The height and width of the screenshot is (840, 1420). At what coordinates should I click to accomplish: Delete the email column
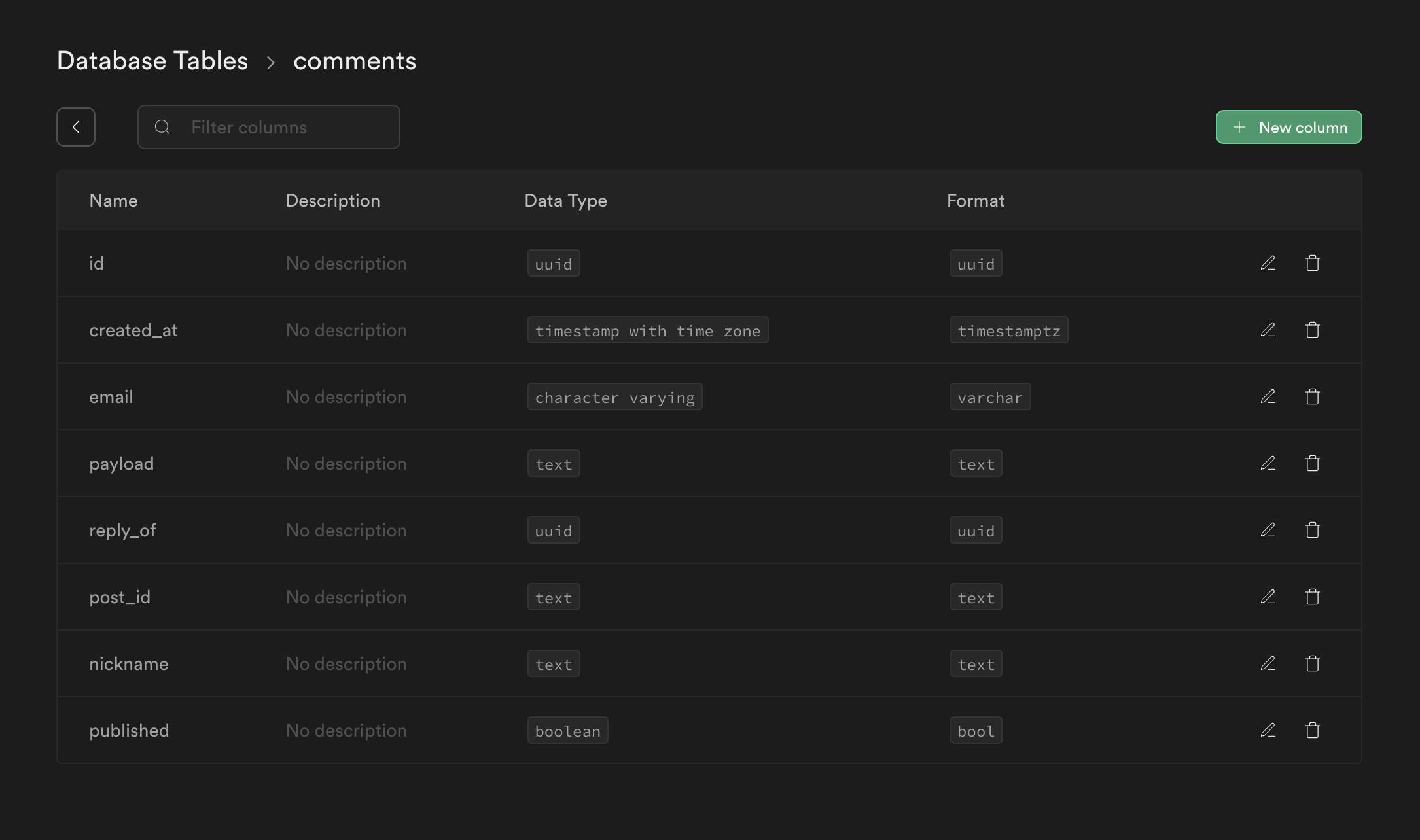[x=1312, y=396]
